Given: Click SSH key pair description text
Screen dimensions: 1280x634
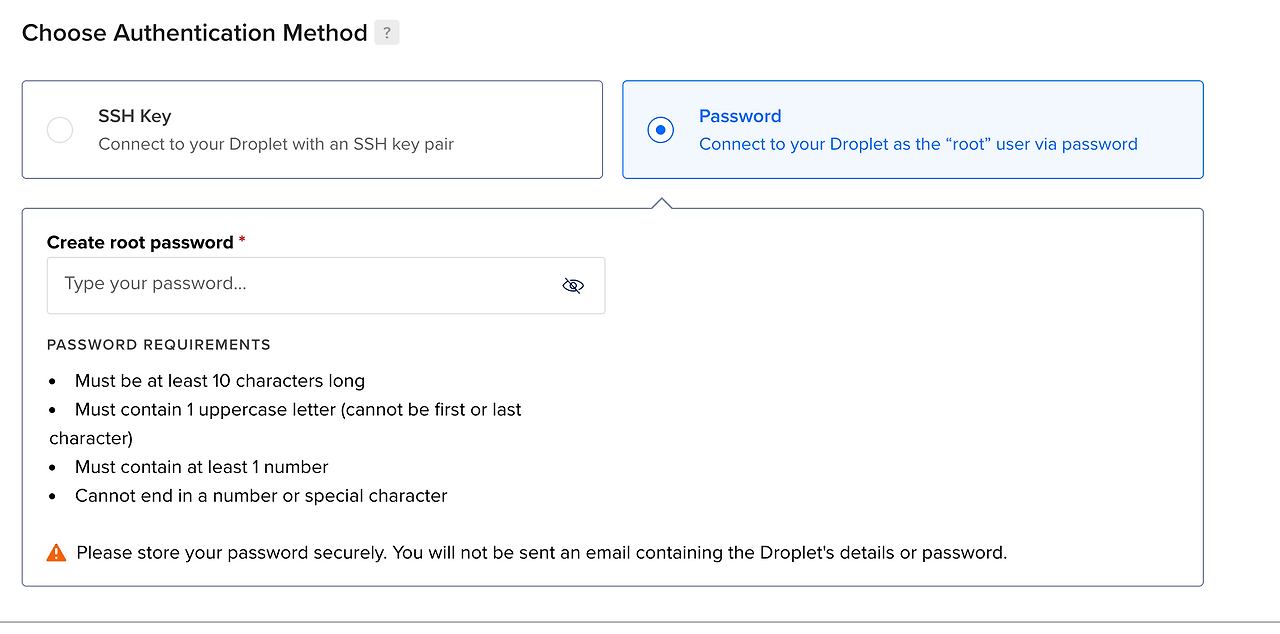Looking at the screenshot, I should (x=276, y=144).
